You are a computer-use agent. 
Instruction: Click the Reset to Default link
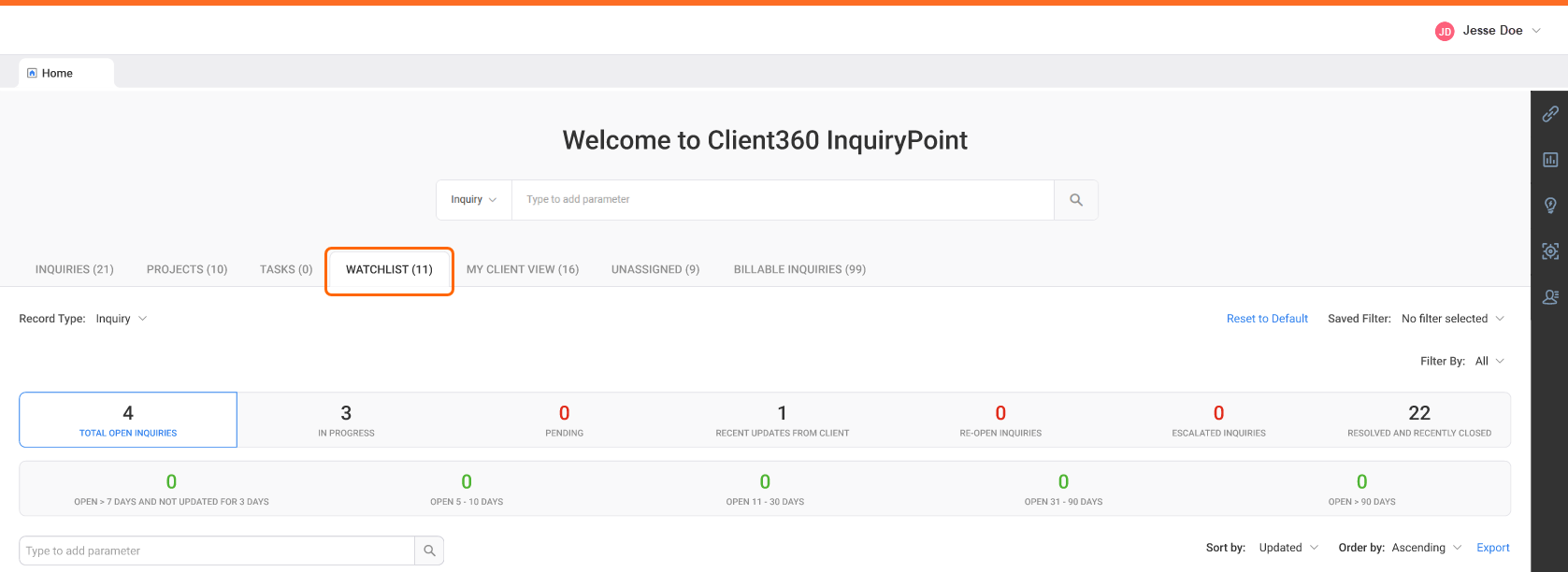pyautogui.click(x=1267, y=319)
